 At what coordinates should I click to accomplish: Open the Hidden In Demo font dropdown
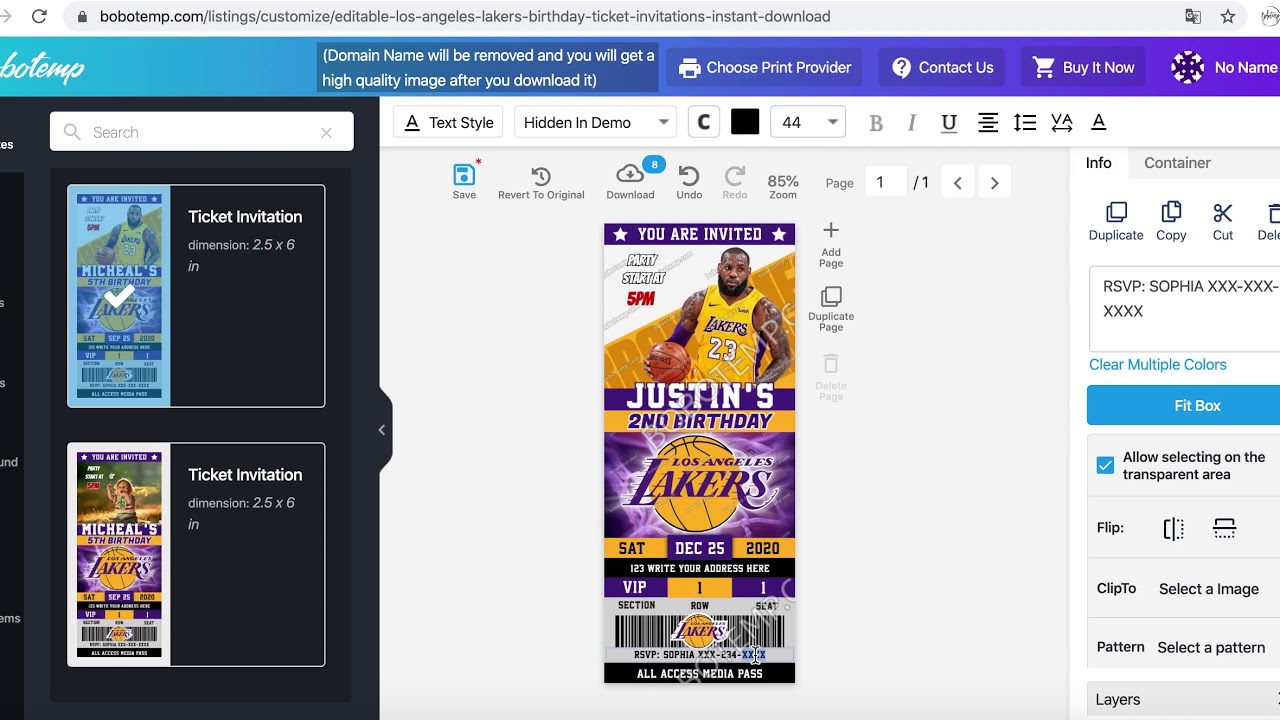click(x=596, y=122)
